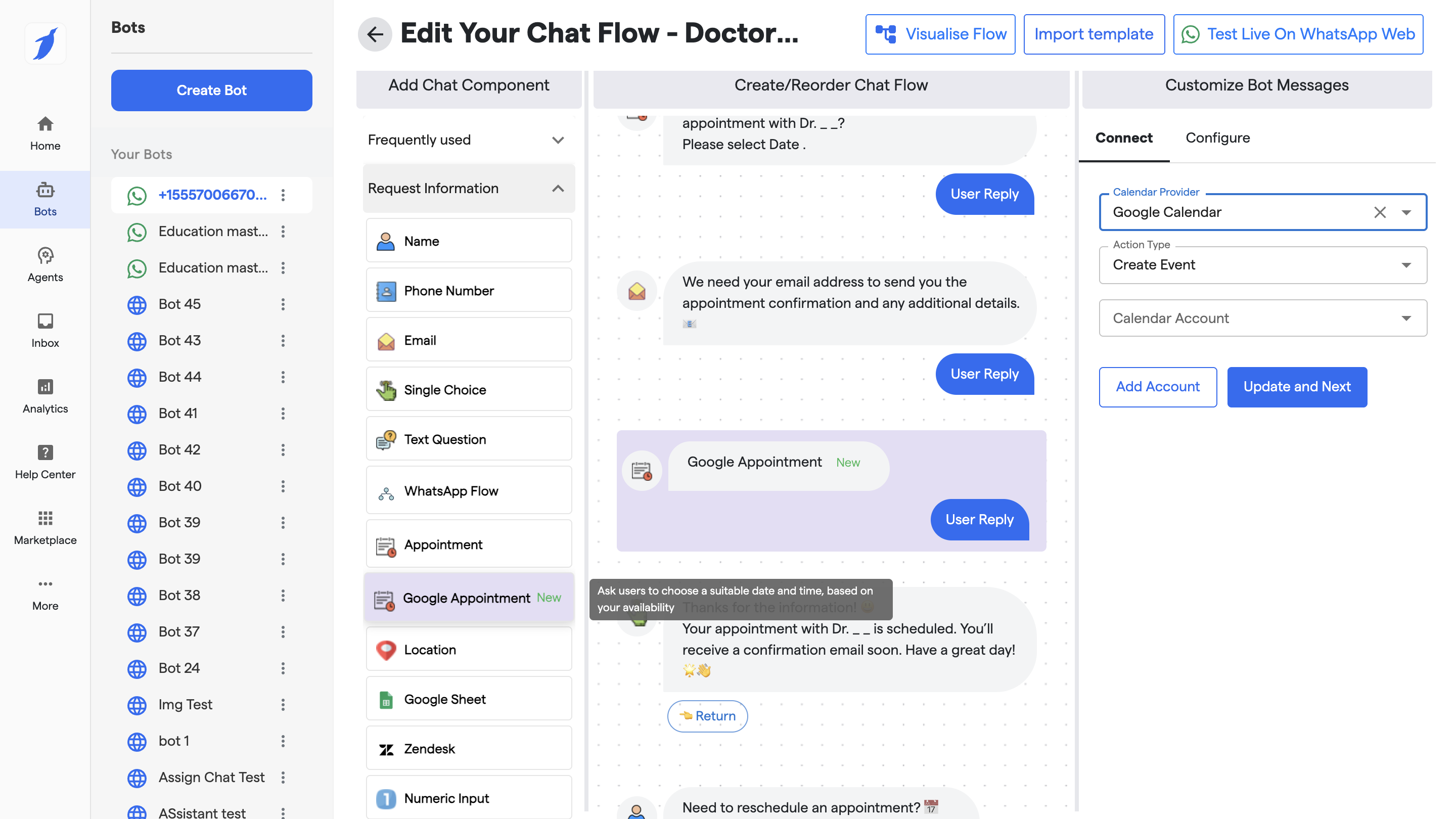1456x819 pixels.
Task: Add the Zendesk chat component
Action: point(469,748)
